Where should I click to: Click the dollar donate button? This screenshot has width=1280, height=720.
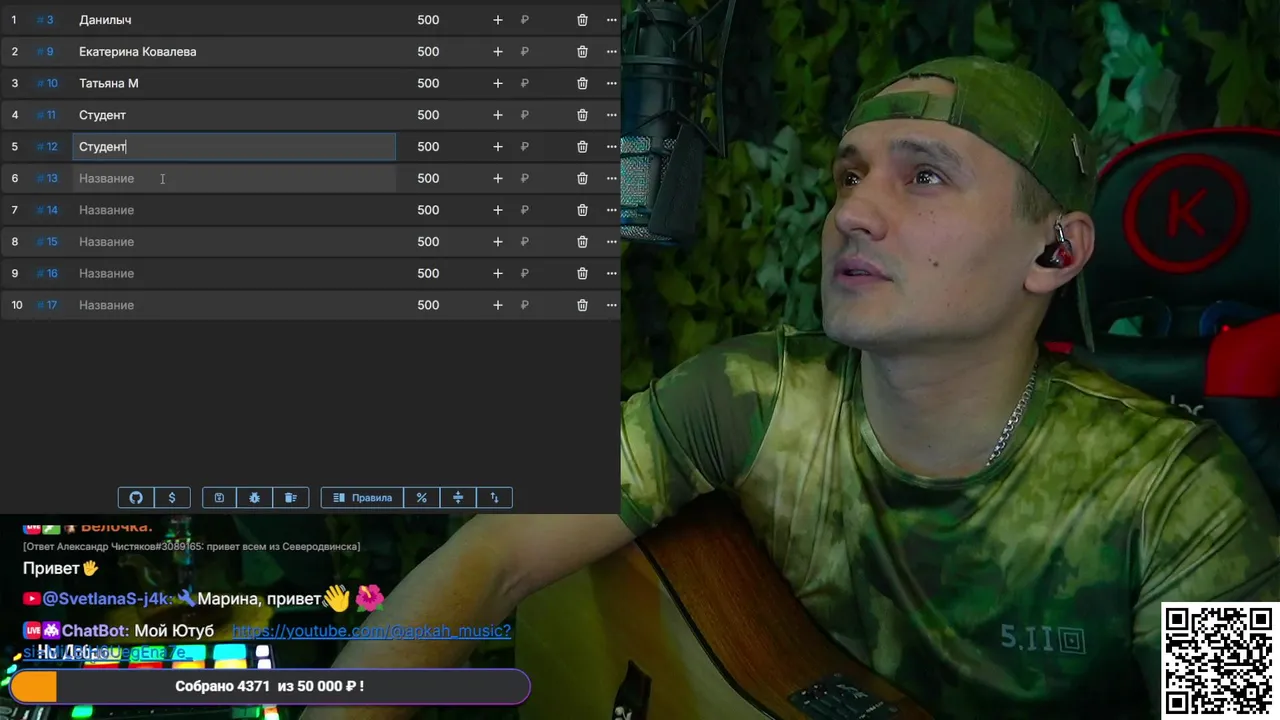tap(172, 498)
